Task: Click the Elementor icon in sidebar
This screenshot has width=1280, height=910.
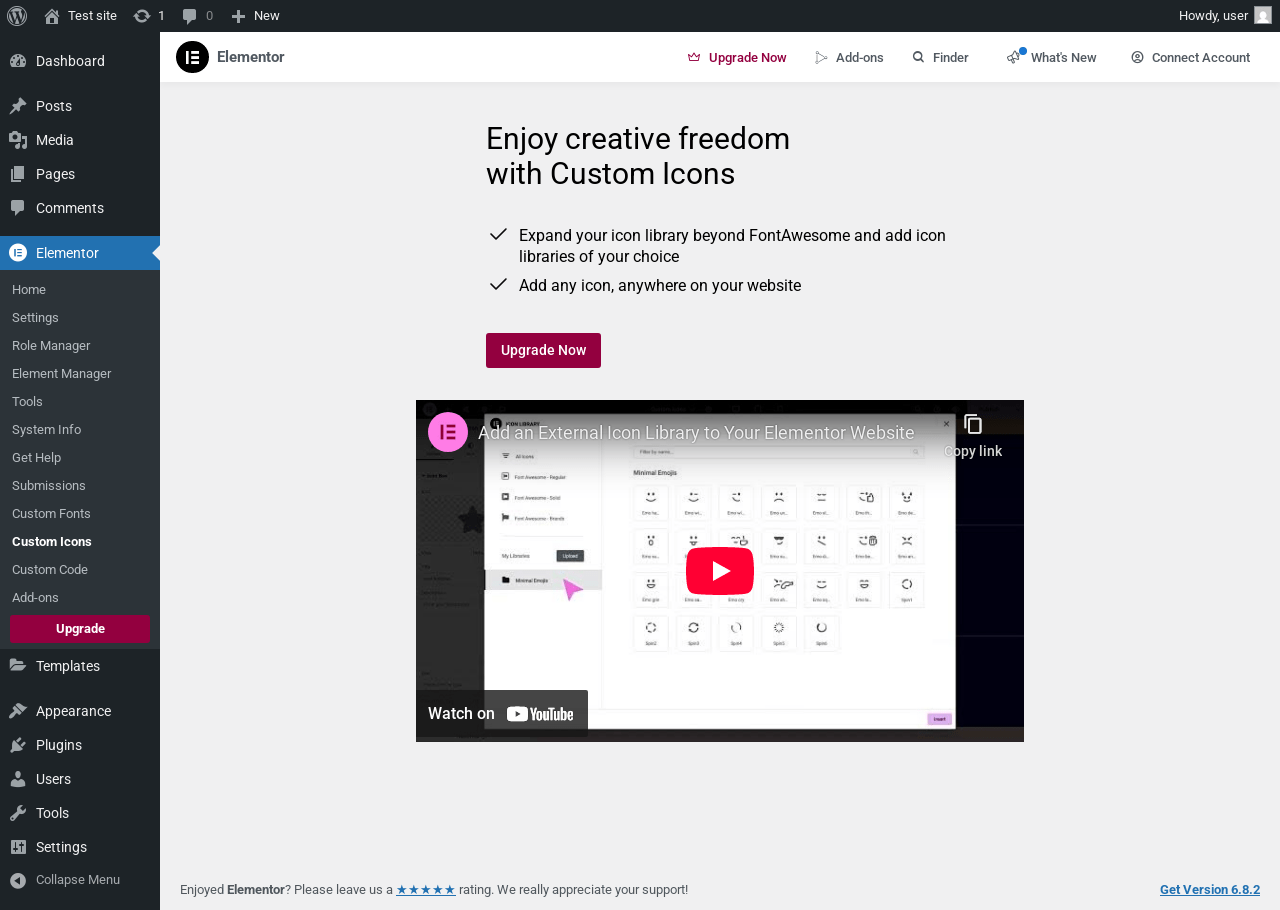Action: coord(18,253)
